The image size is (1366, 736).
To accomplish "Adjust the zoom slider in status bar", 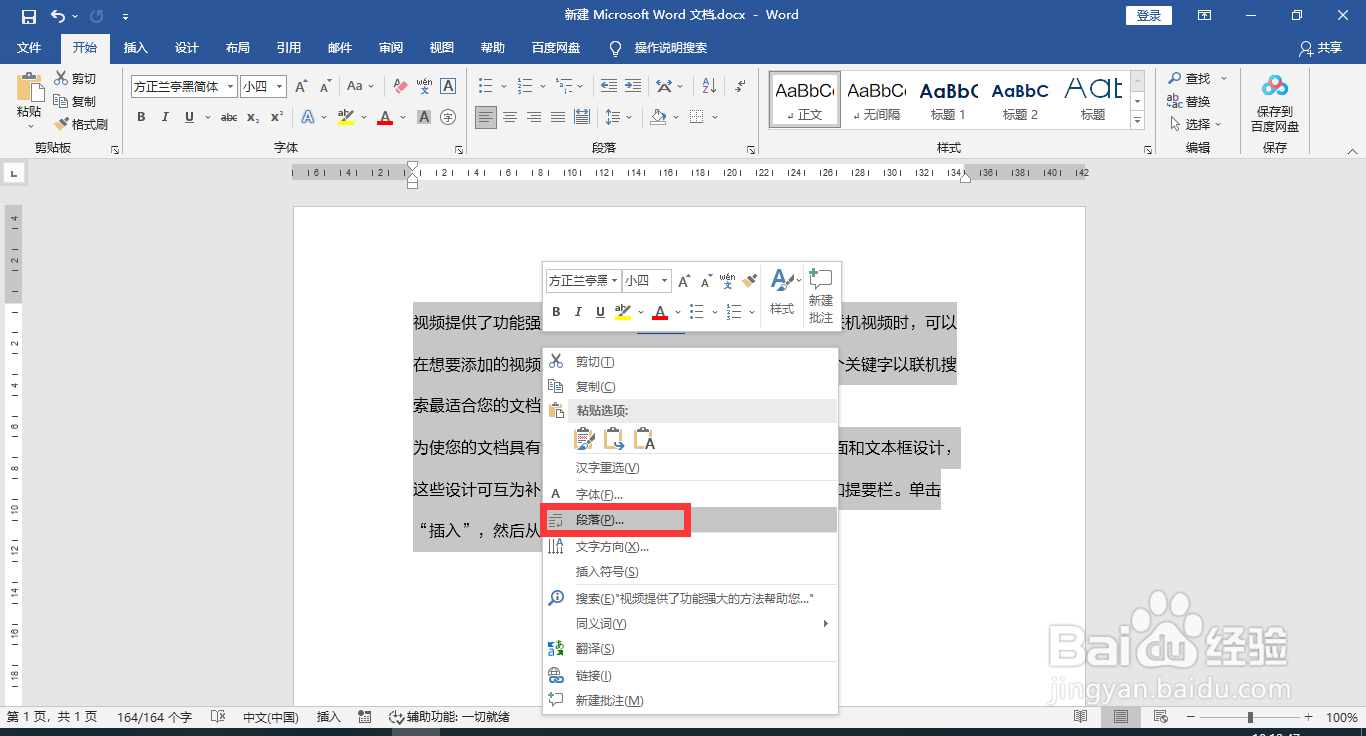I will 1252,717.
